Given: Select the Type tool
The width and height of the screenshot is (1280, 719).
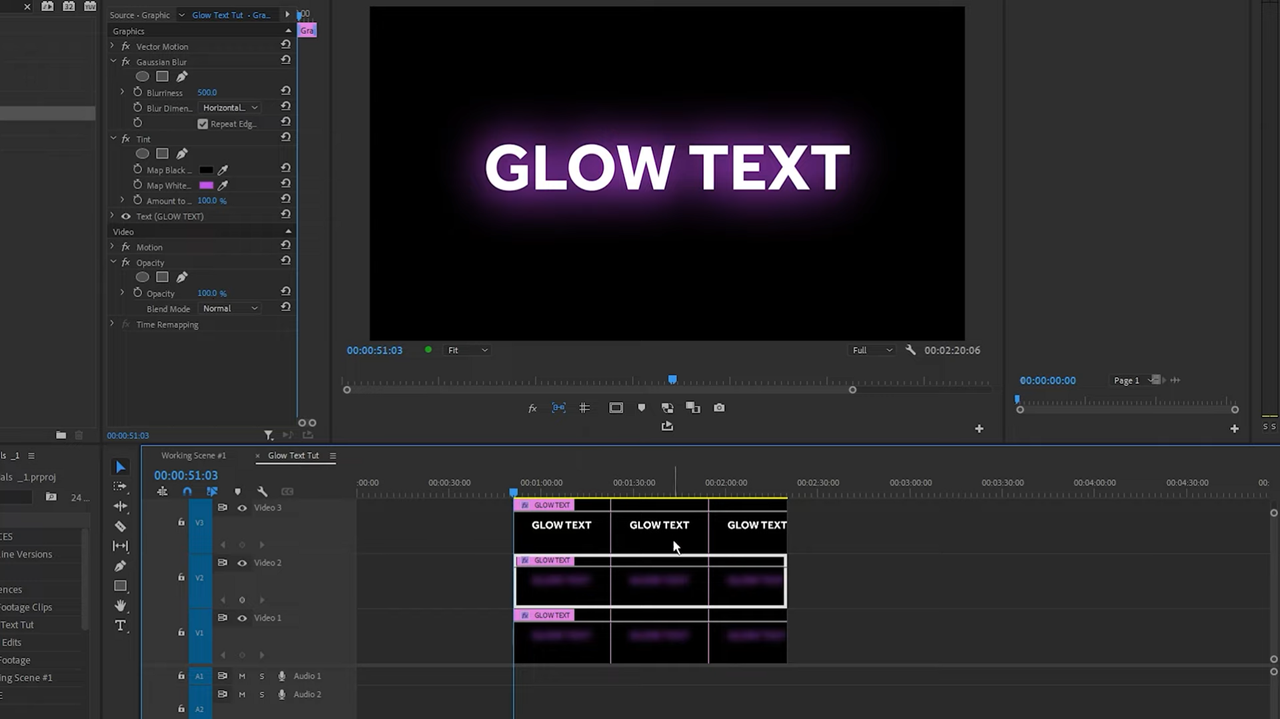Looking at the screenshot, I should pyautogui.click(x=120, y=626).
